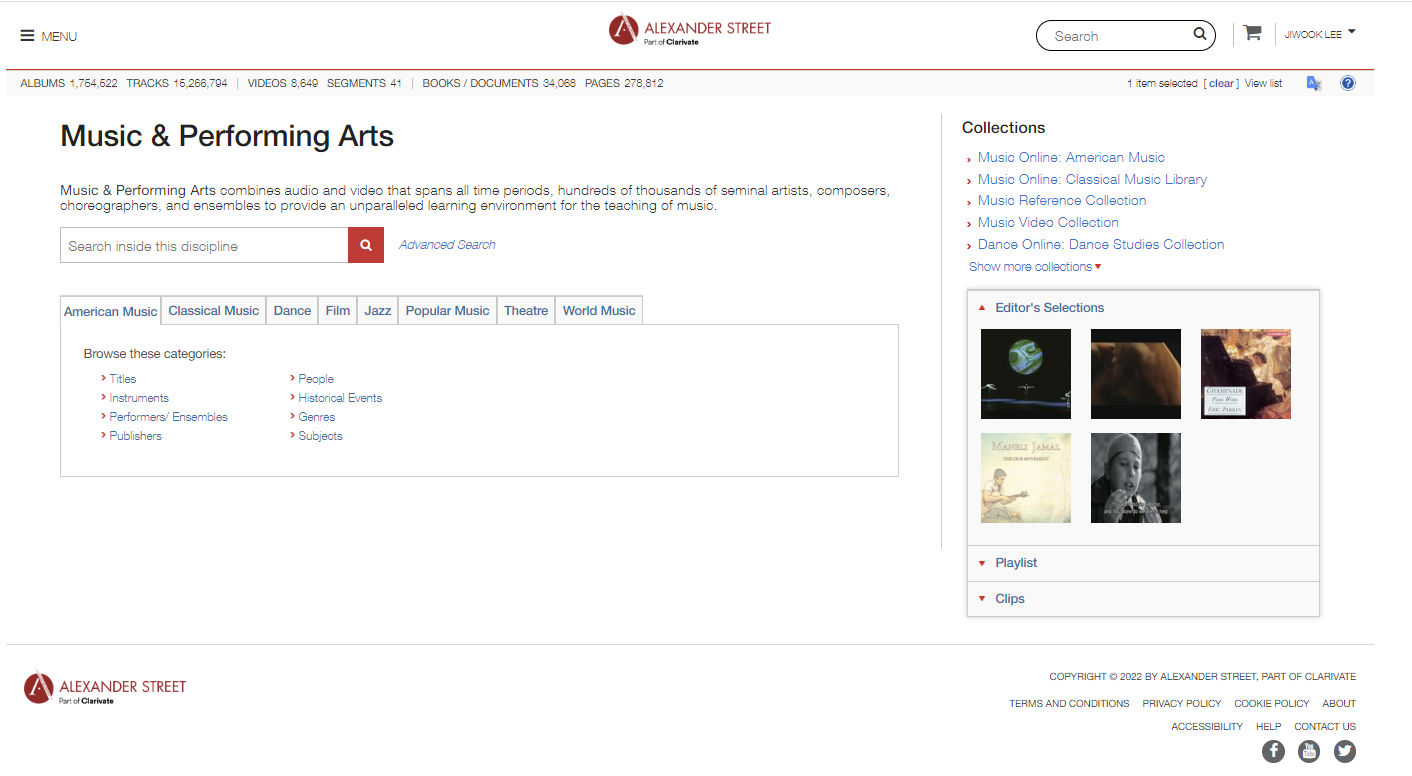Browse the Instruments category
Image resolution: width=1412 pixels, height=776 pixels.
139,398
